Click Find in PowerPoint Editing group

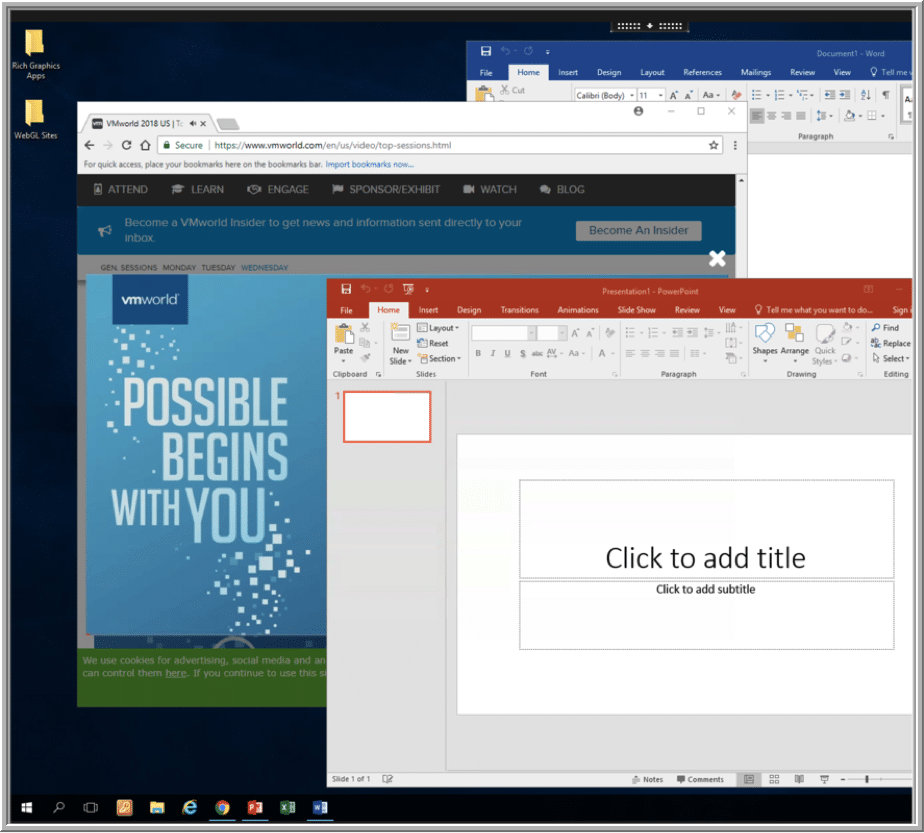[x=885, y=328]
